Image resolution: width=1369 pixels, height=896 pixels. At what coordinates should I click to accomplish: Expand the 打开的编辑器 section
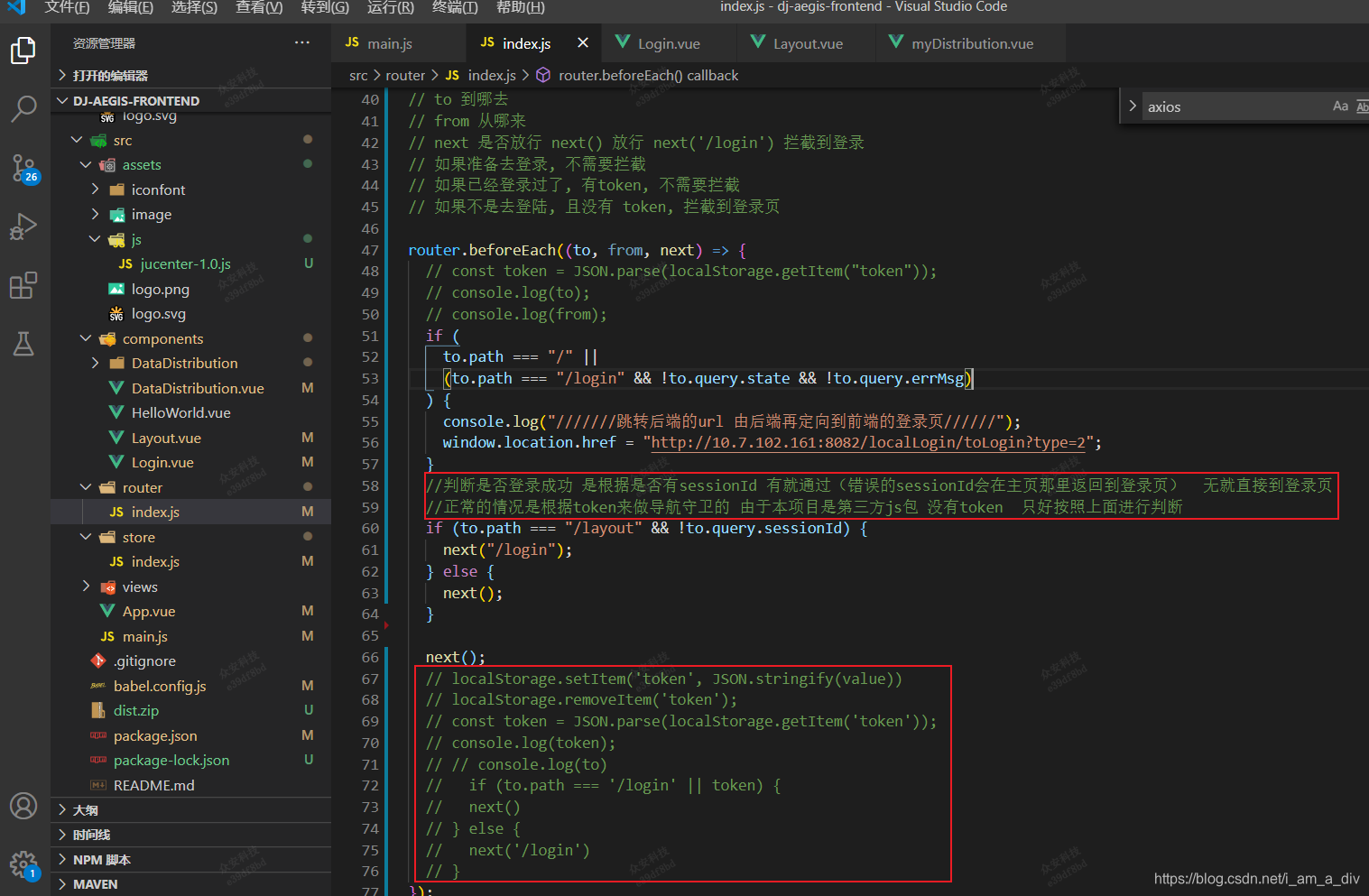tap(191, 76)
